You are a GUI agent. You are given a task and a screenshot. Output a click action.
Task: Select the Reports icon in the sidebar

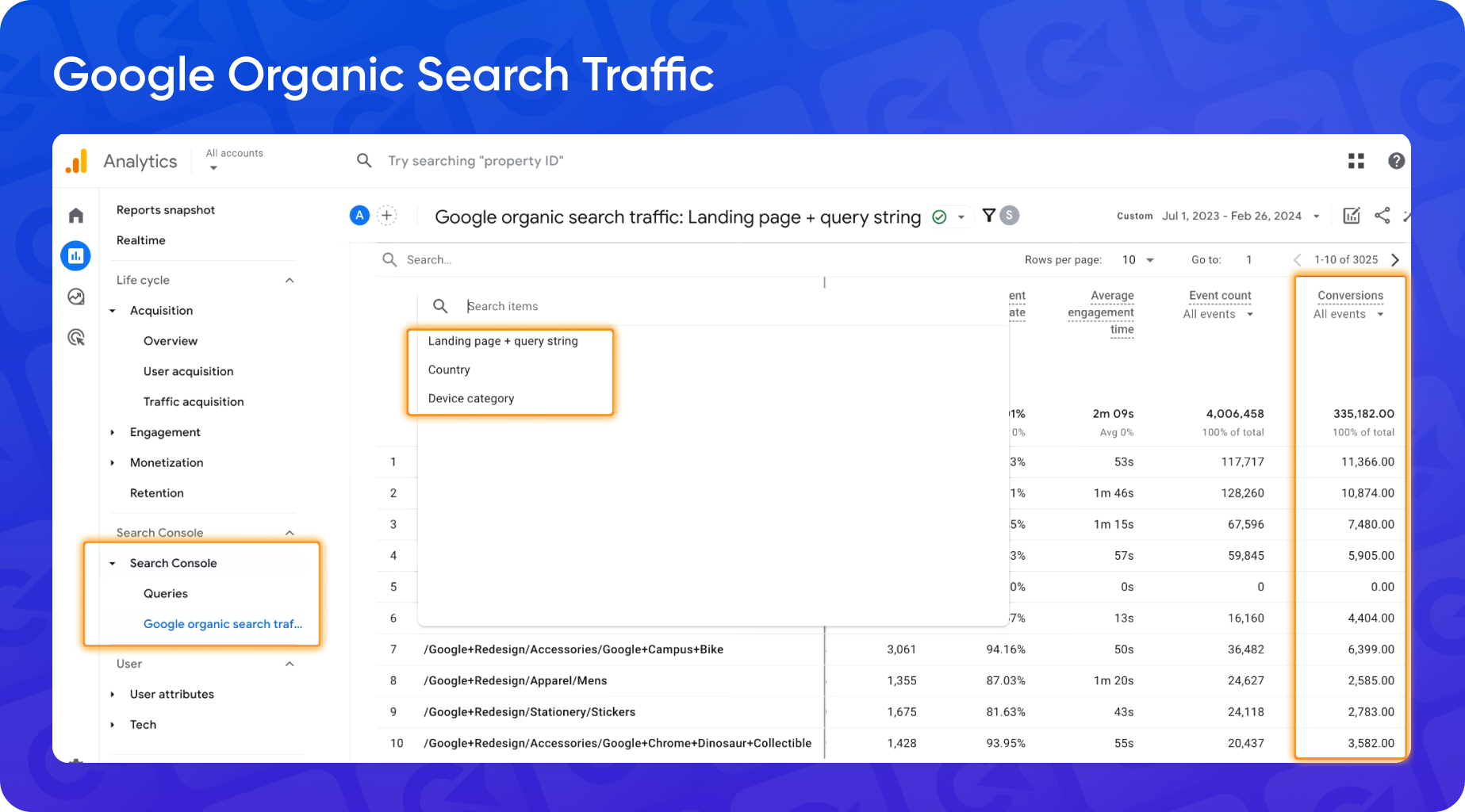click(75, 255)
